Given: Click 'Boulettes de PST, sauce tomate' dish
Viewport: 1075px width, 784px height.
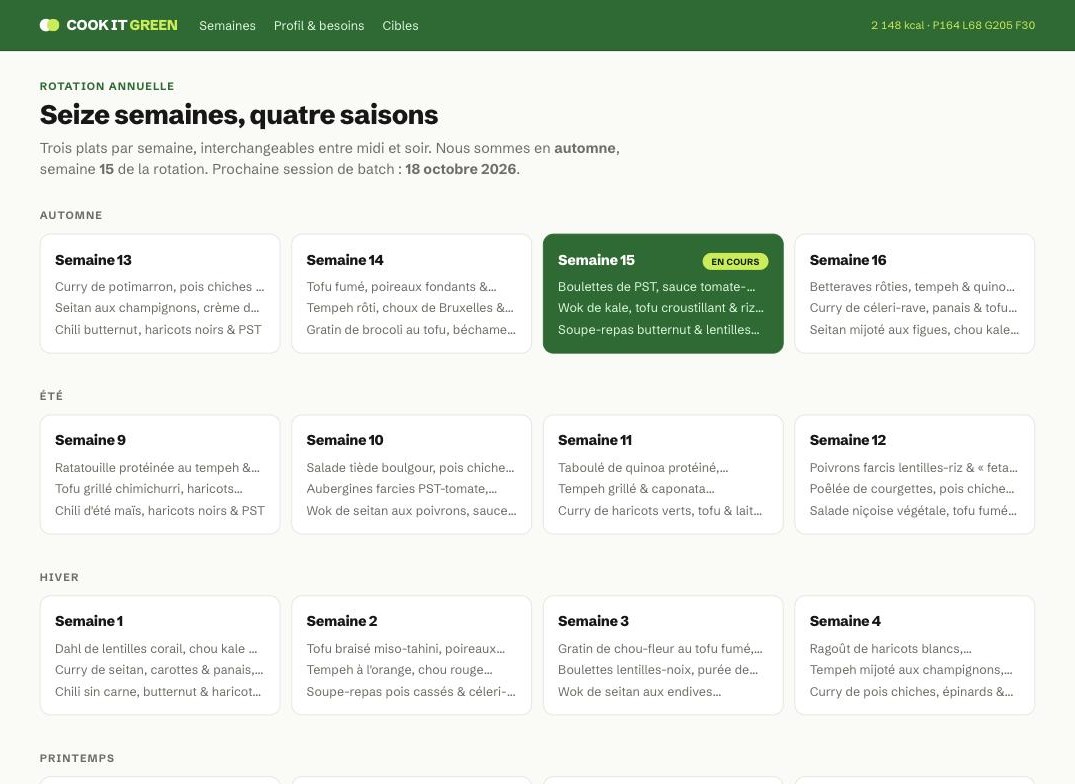Looking at the screenshot, I should point(656,286).
